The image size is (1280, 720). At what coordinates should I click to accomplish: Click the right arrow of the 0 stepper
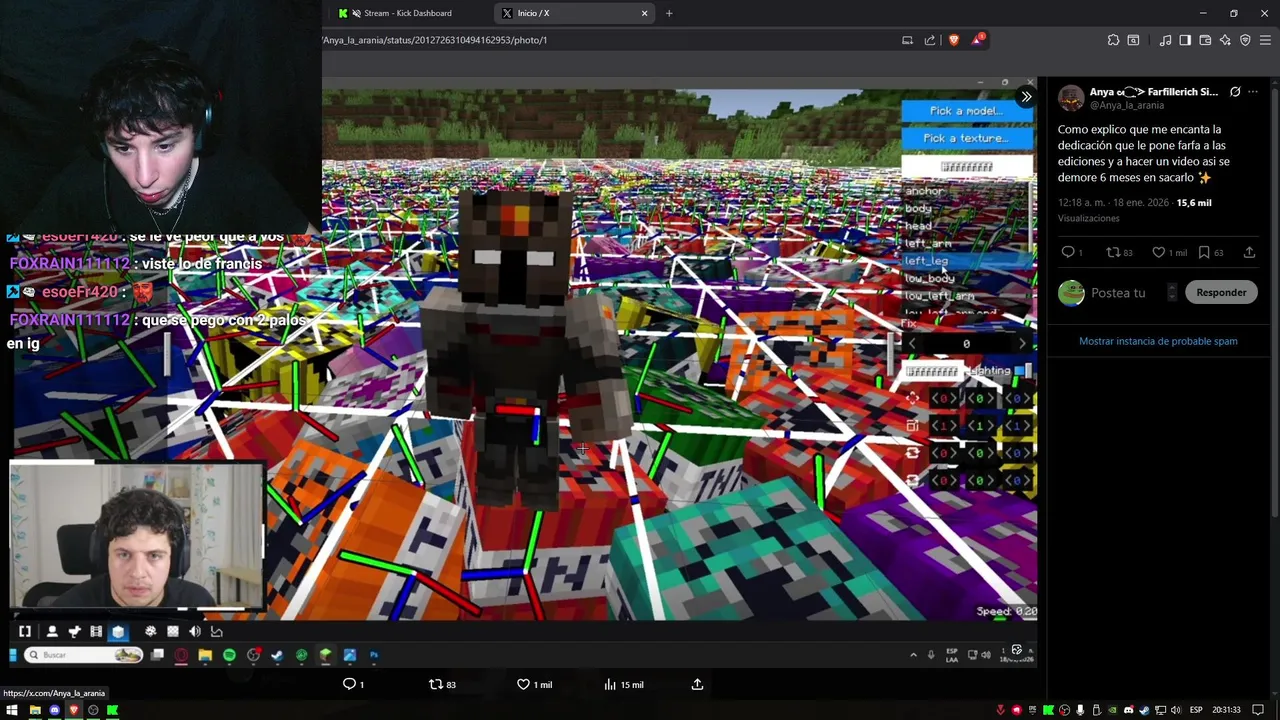coord(1022,344)
